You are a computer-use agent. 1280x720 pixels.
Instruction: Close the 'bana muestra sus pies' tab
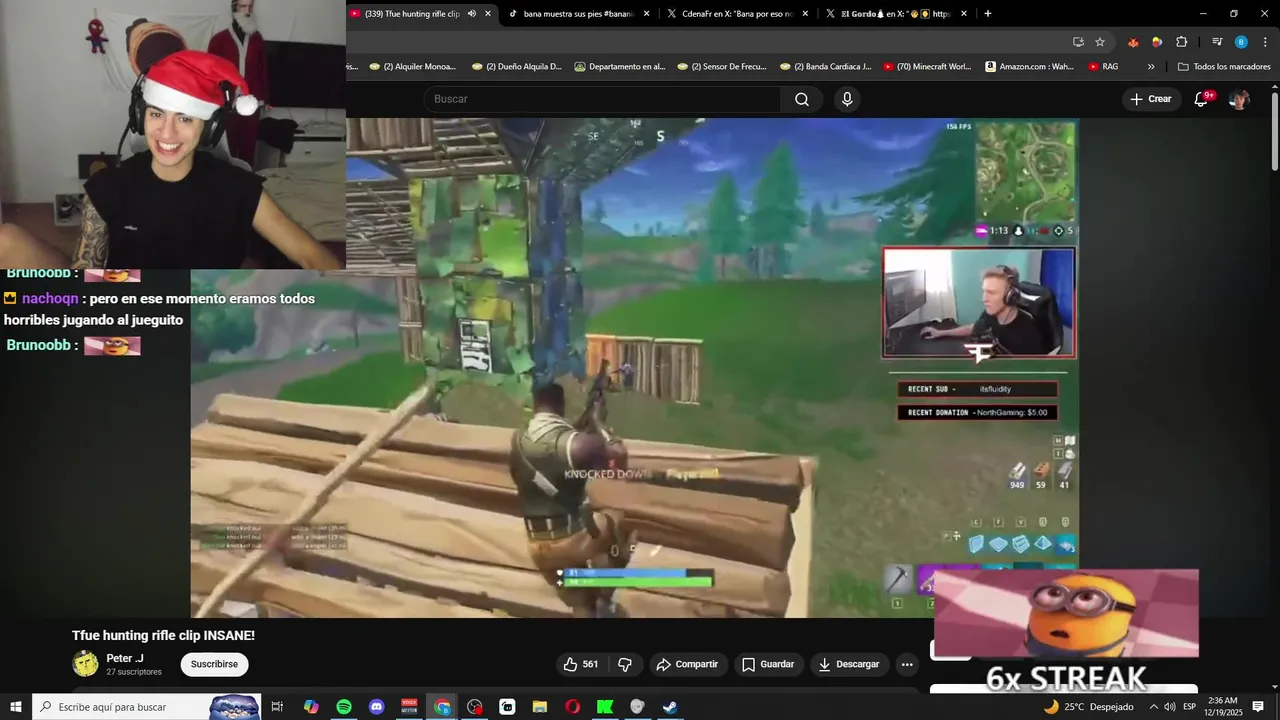[647, 14]
